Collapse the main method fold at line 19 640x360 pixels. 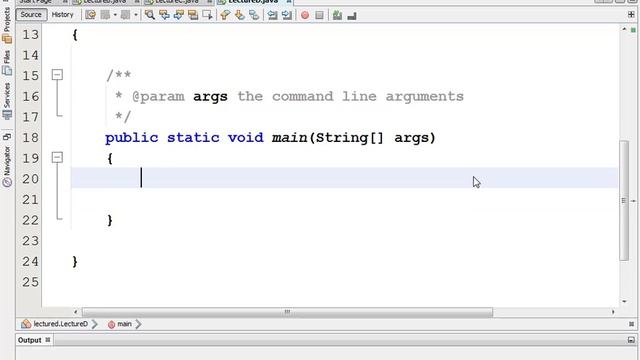(x=57, y=157)
